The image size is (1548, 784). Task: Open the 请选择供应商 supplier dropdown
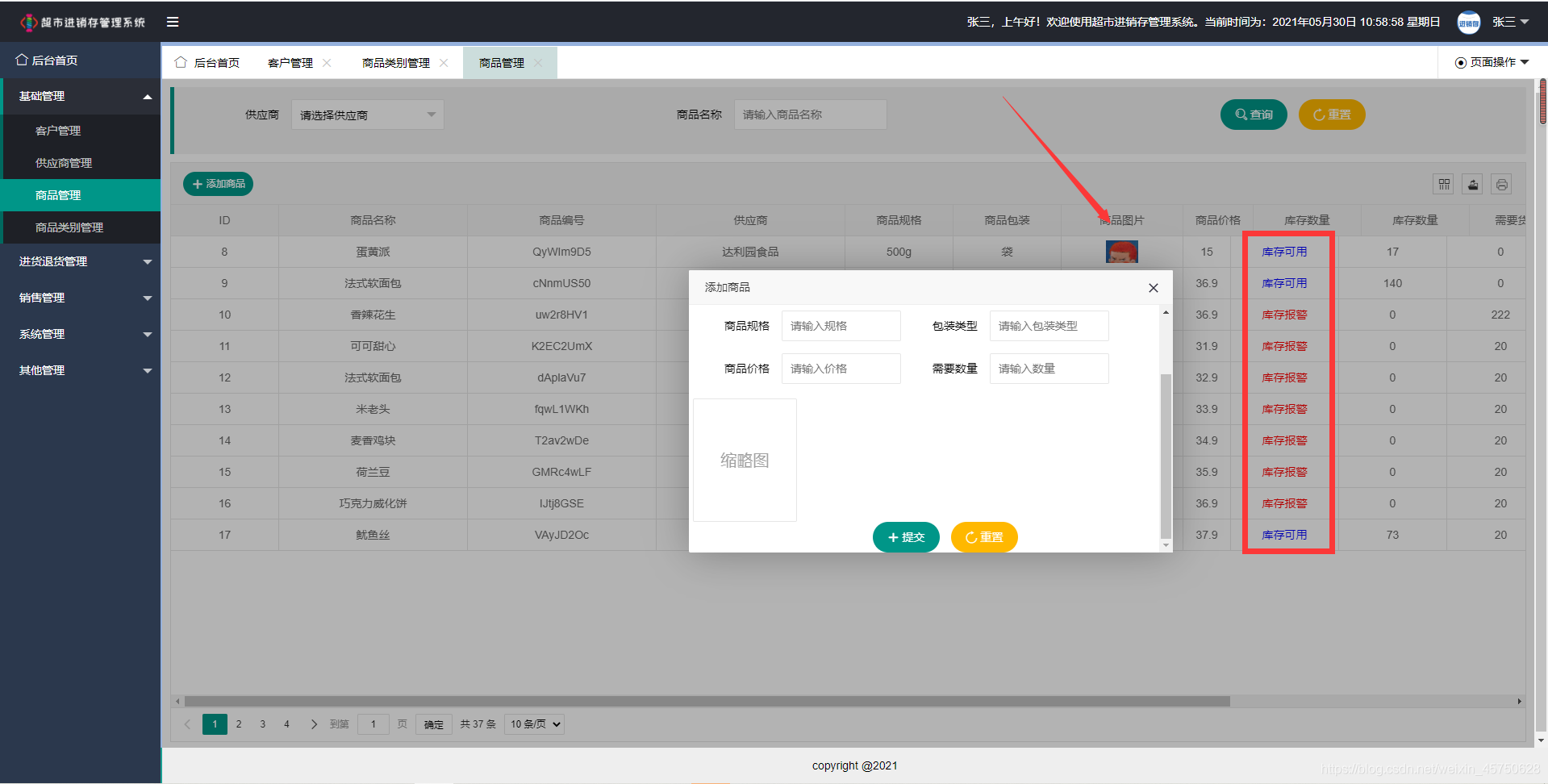pos(367,114)
